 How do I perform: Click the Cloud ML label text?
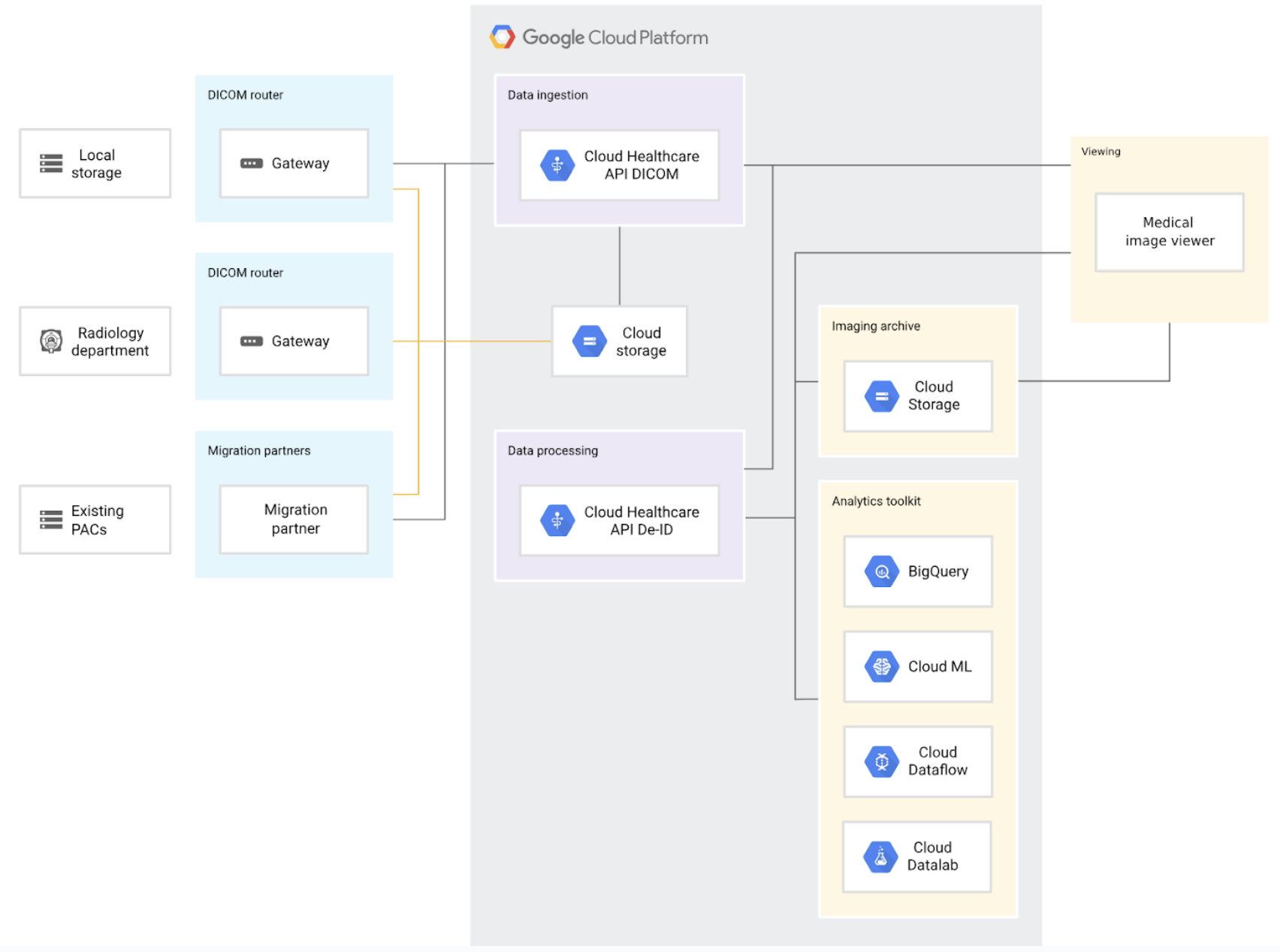click(x=940, y=667)
